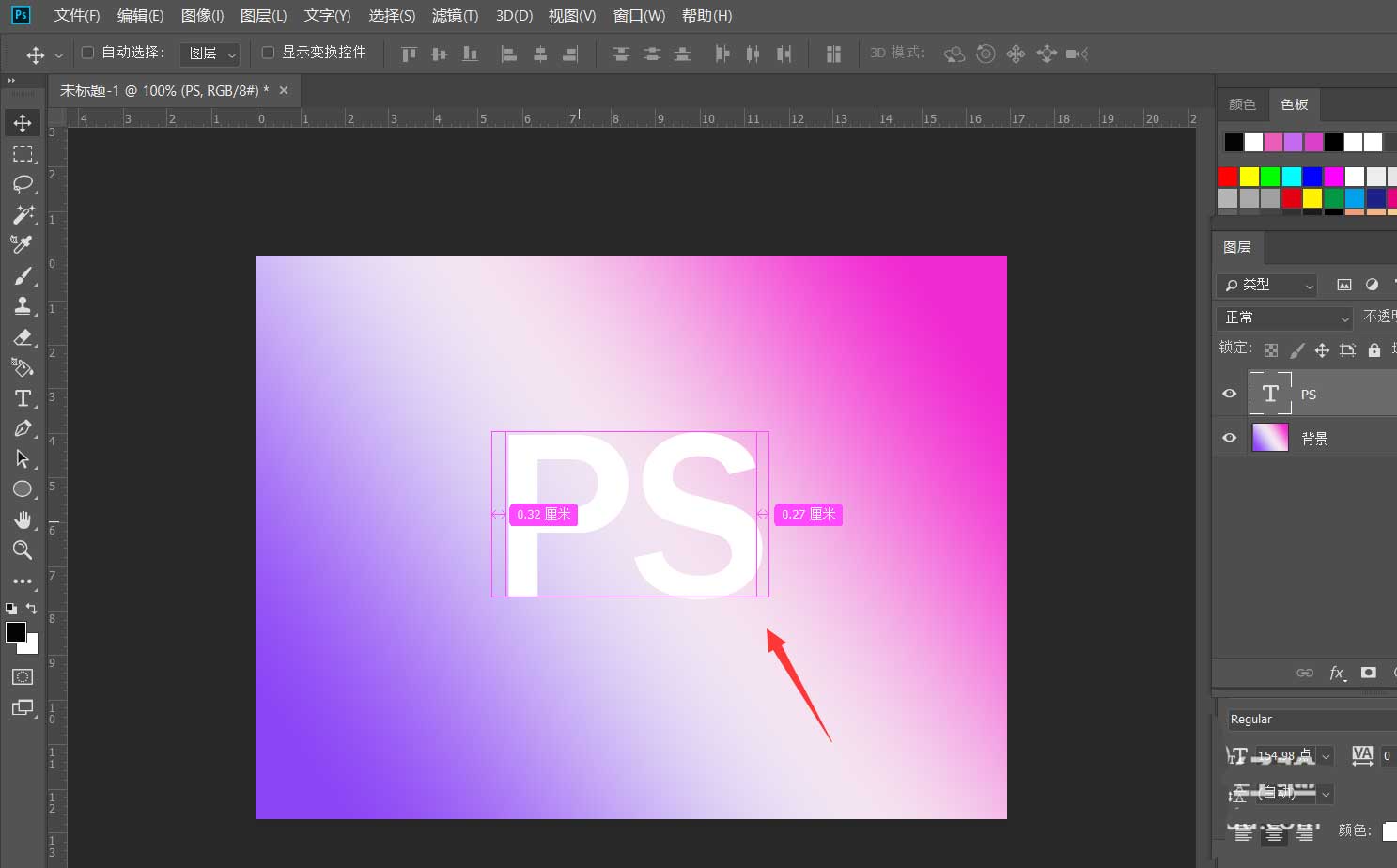
Task: Align horizontal centers of layers
Action: [540, 54]
